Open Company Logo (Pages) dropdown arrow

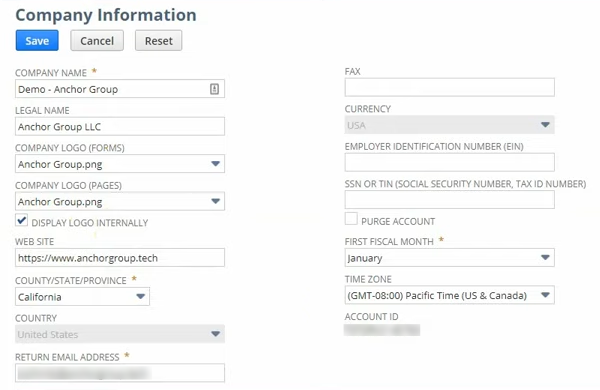(x=215, y=201)
